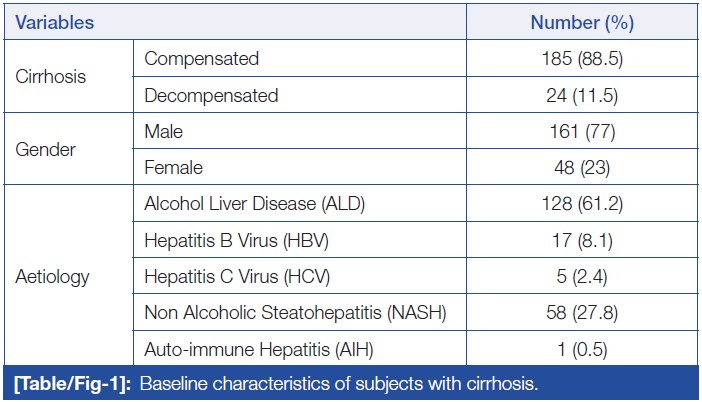This screenshot has height=402, width=702.
Task: Click the Male cell
Action: (164, 132)
